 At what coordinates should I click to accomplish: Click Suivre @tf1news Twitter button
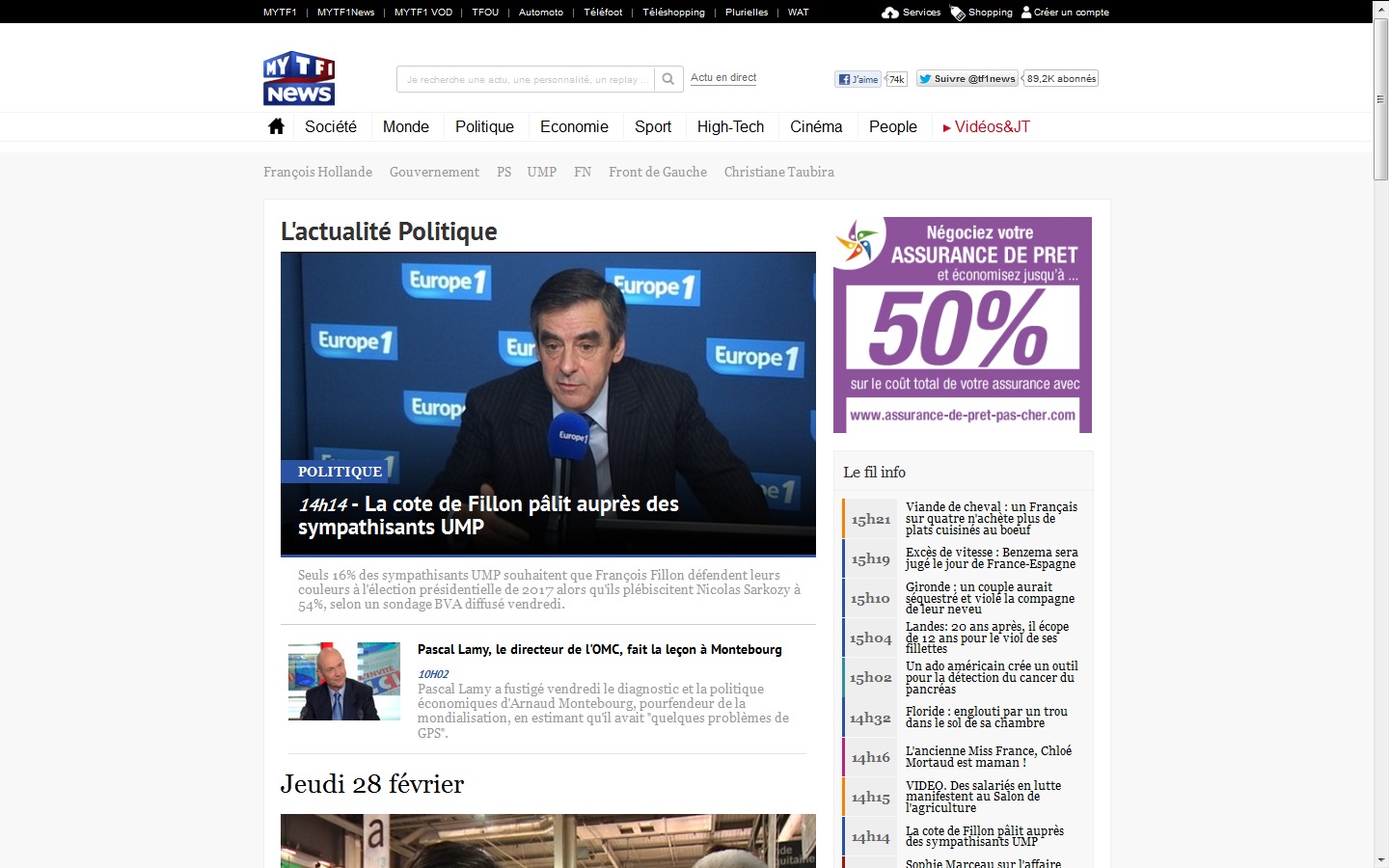point(967,79)
